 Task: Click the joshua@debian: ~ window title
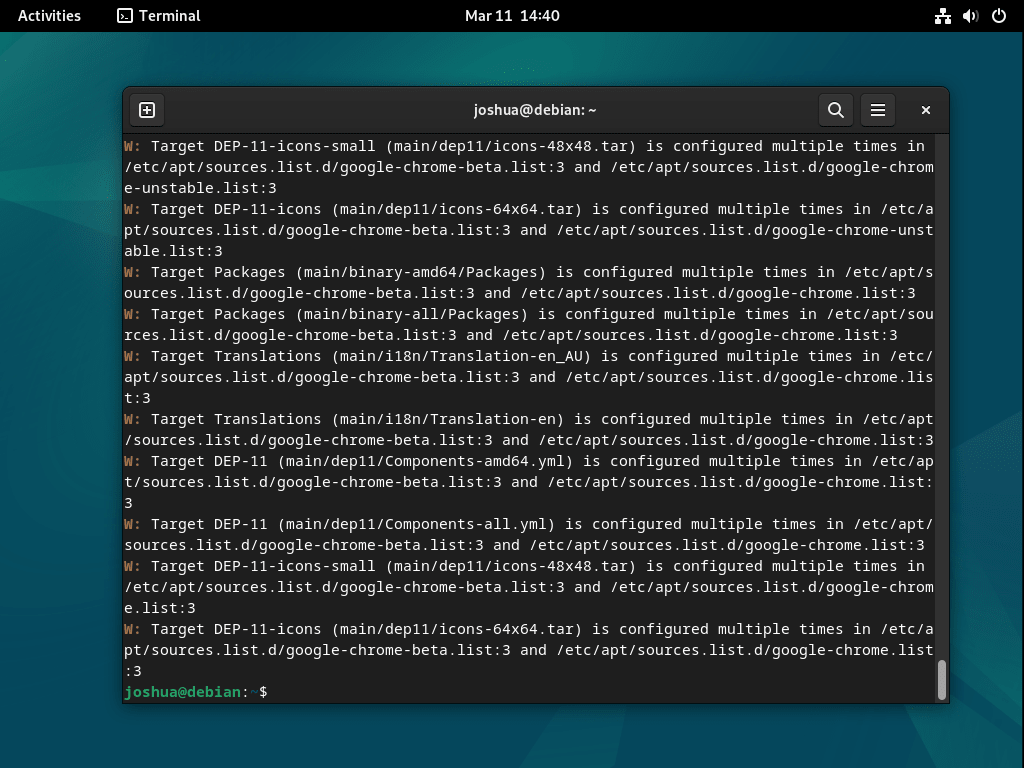(x=535, y=110)
